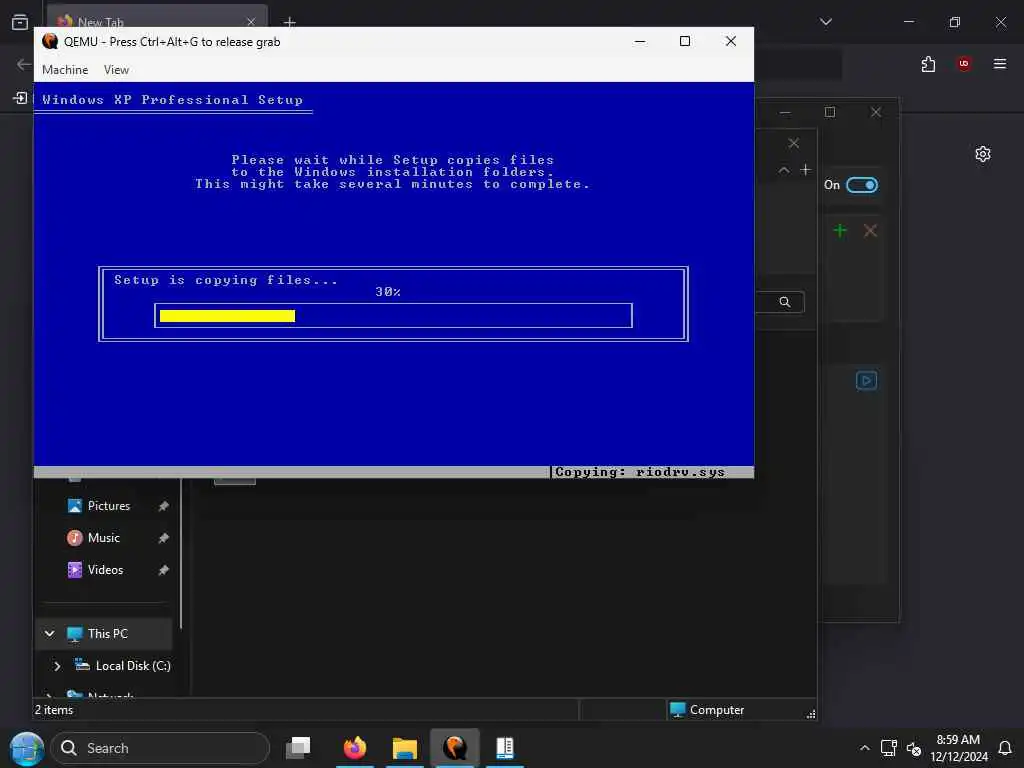Show hidden system tray icons
Screen dimensions: 1024x768
pyautogui.click(x=864, y=748)
